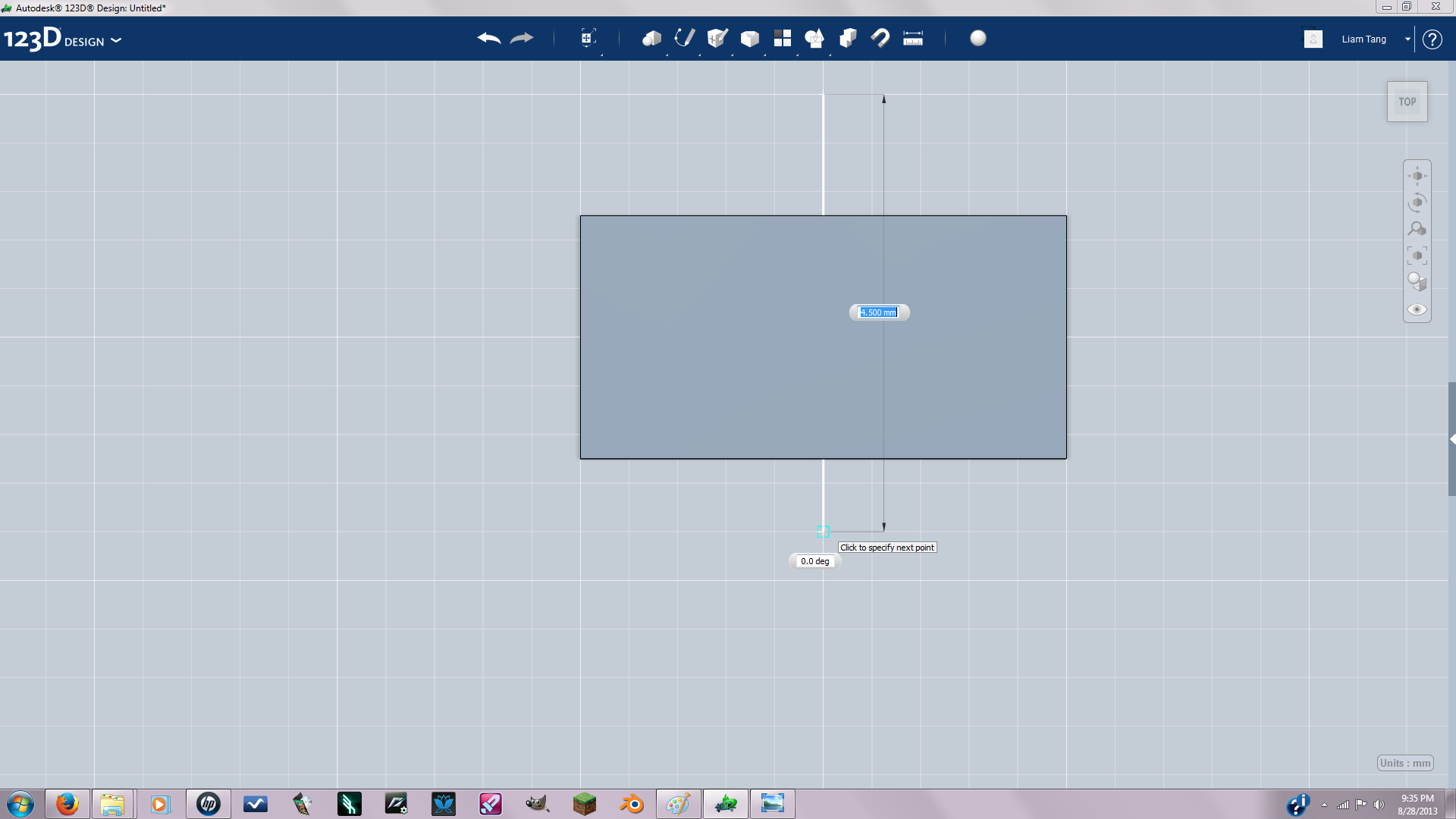Open the Material sphere tool
Screen dimensions: 1456x819
click(978, 38)
